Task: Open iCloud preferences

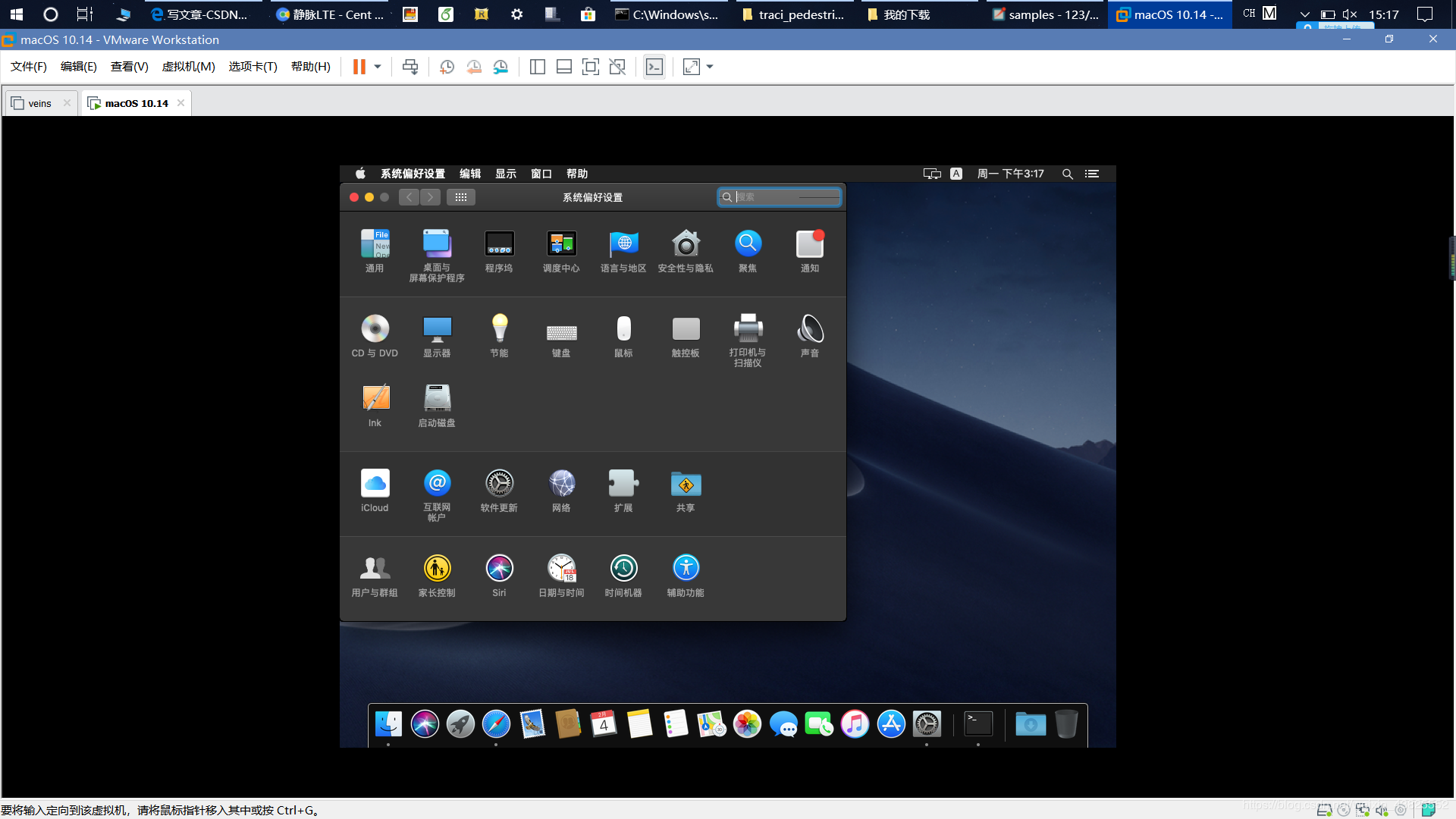Action: (374, 483)
